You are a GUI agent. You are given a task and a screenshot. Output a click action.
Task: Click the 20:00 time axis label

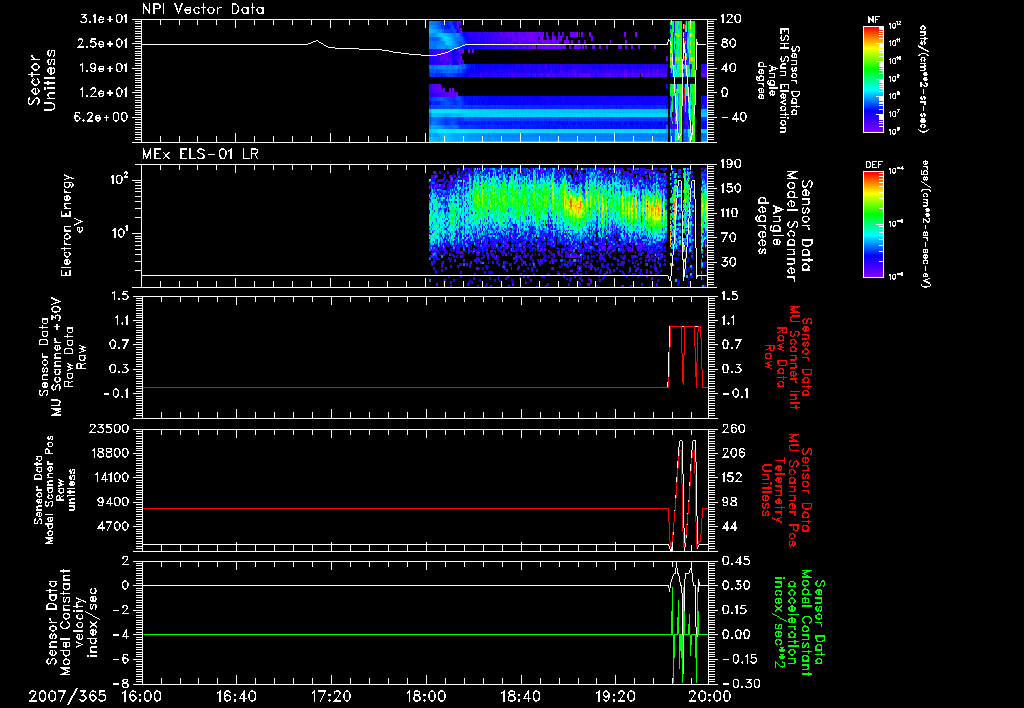point(710,696)
